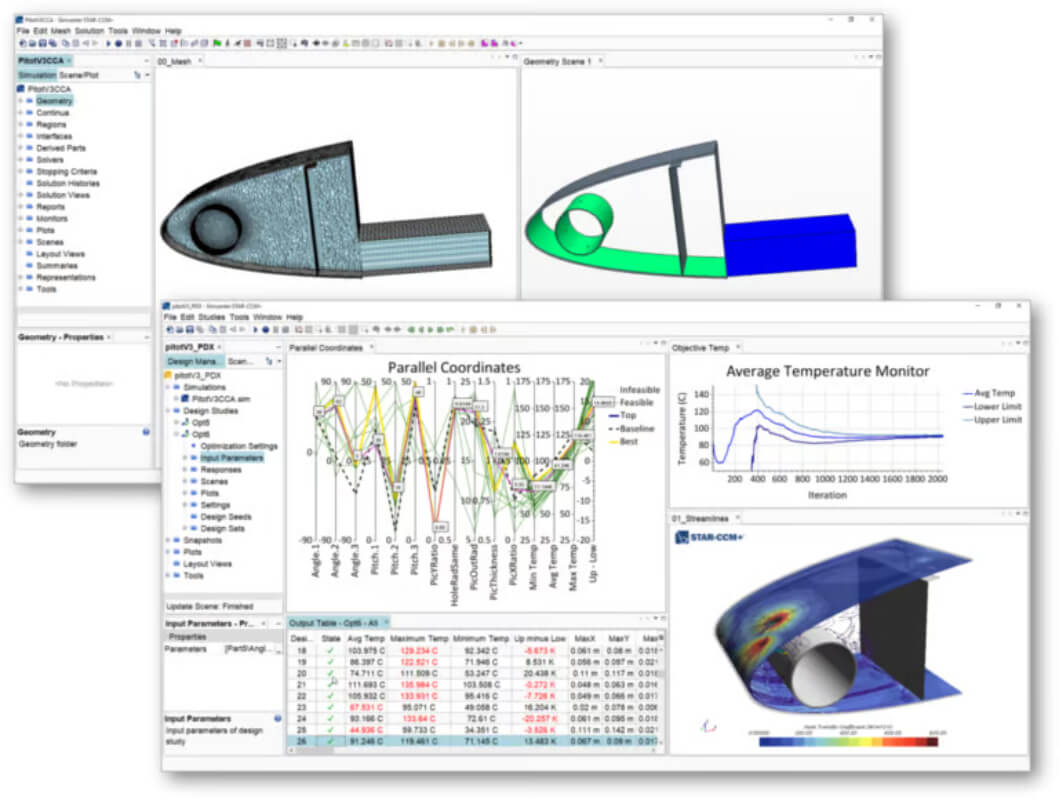The width and height of the screenshot is (1059, 800).
Task: Switch to the Scene/Plot tab
Action: [79, 75]
